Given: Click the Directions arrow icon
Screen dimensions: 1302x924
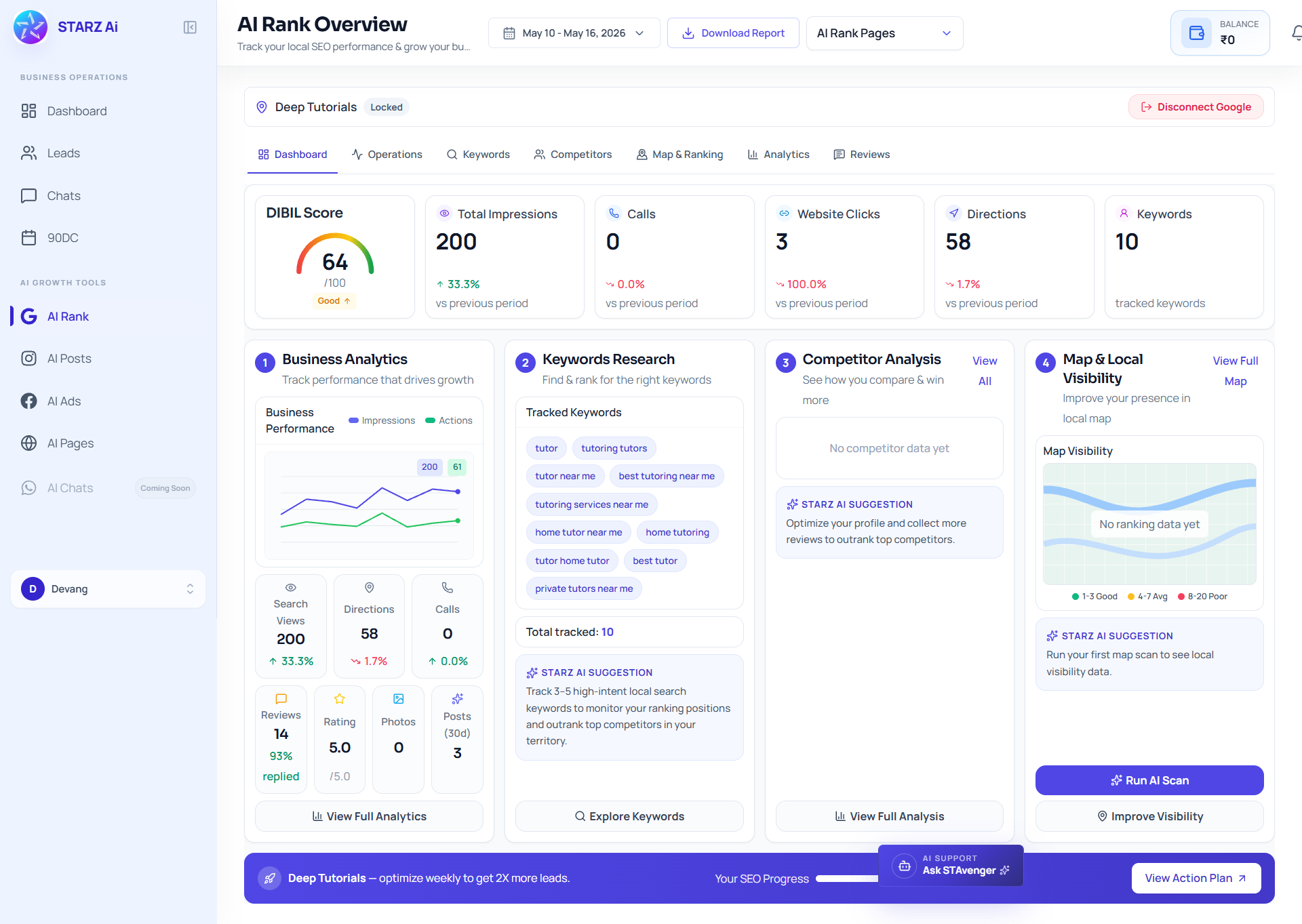Looking at the screenshot, I should click(x=953, y=214).
